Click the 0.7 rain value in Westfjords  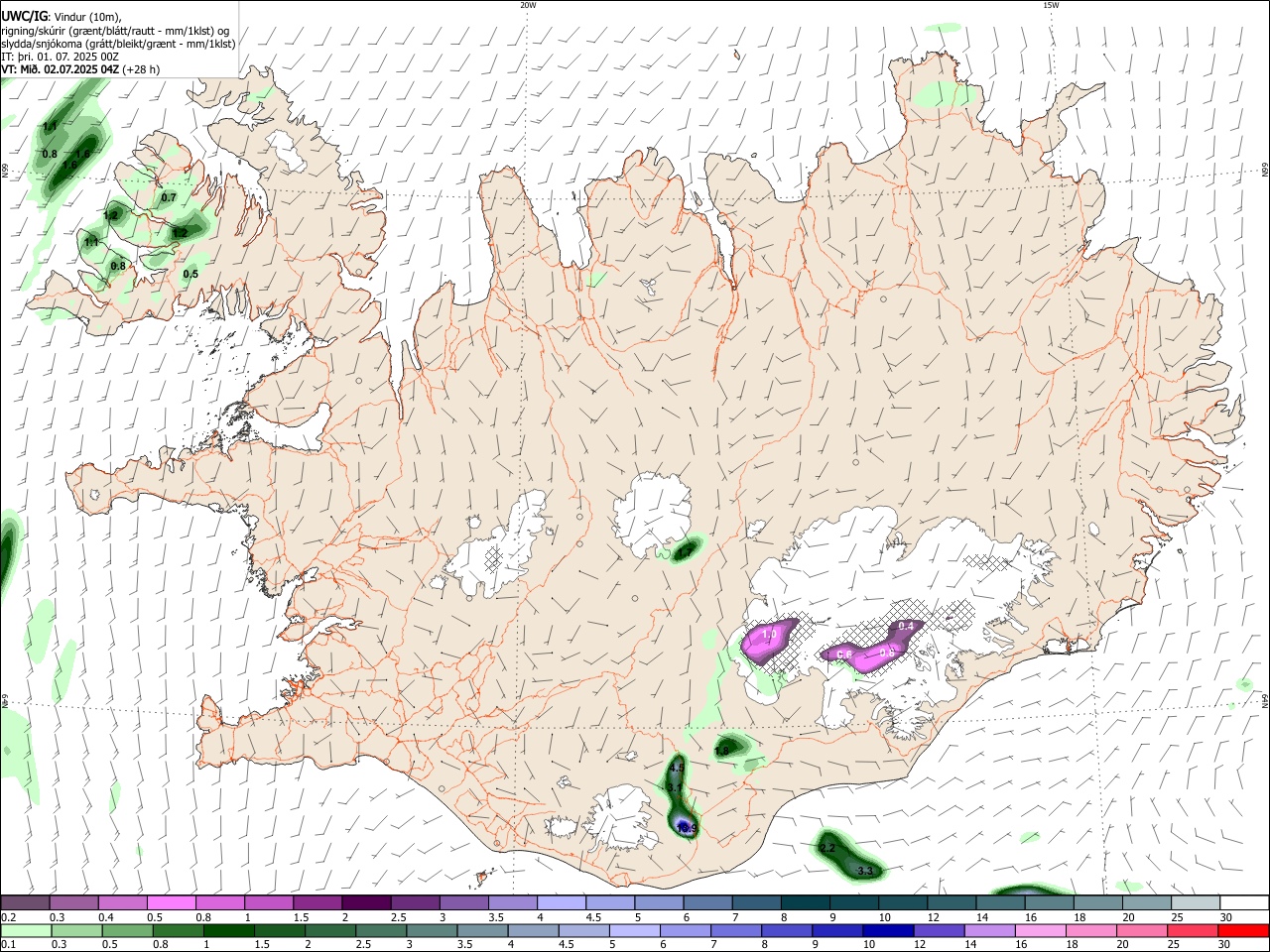click(x=169, y=197)
